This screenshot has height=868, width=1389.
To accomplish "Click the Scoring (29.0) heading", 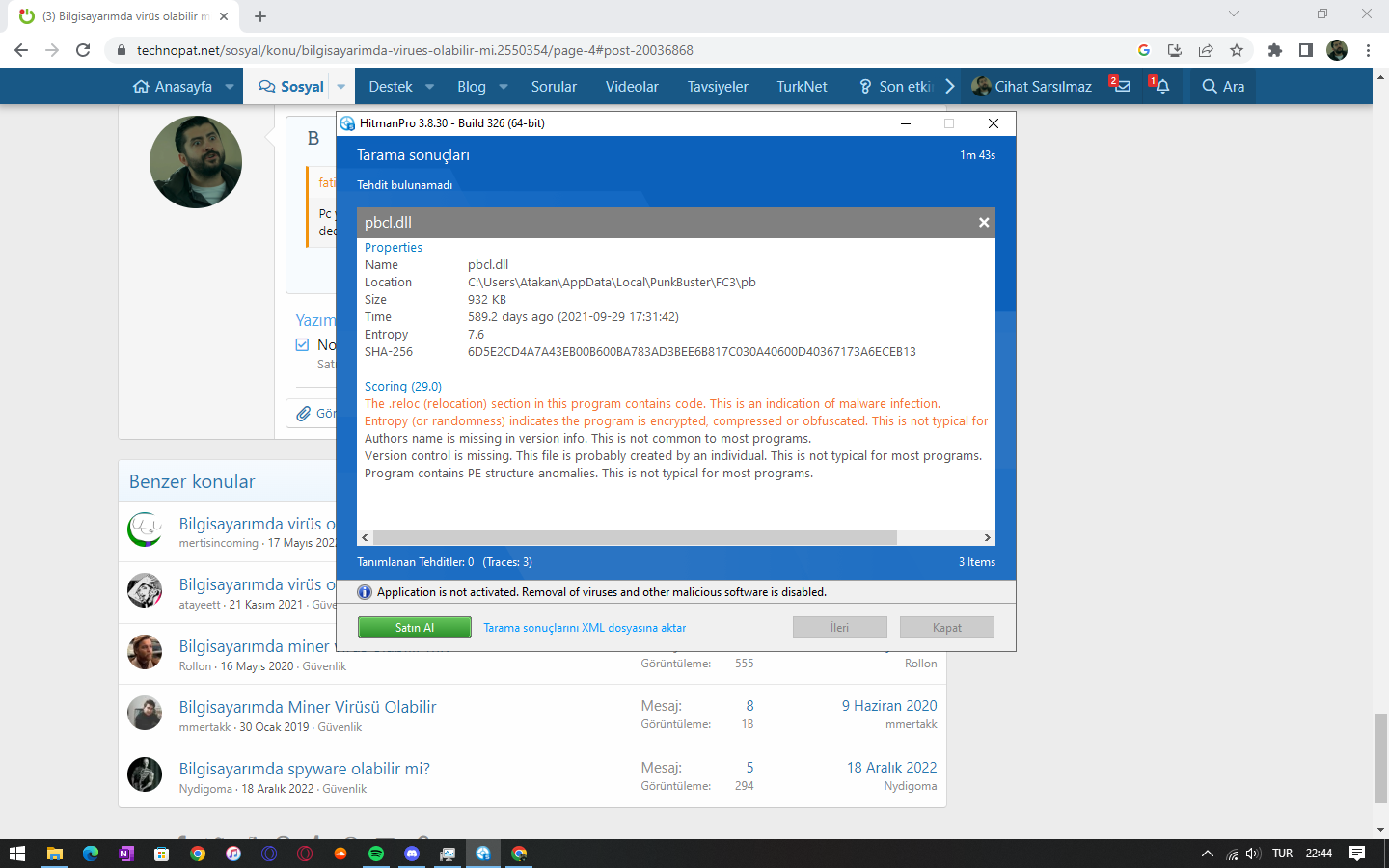I will [403, 387].
